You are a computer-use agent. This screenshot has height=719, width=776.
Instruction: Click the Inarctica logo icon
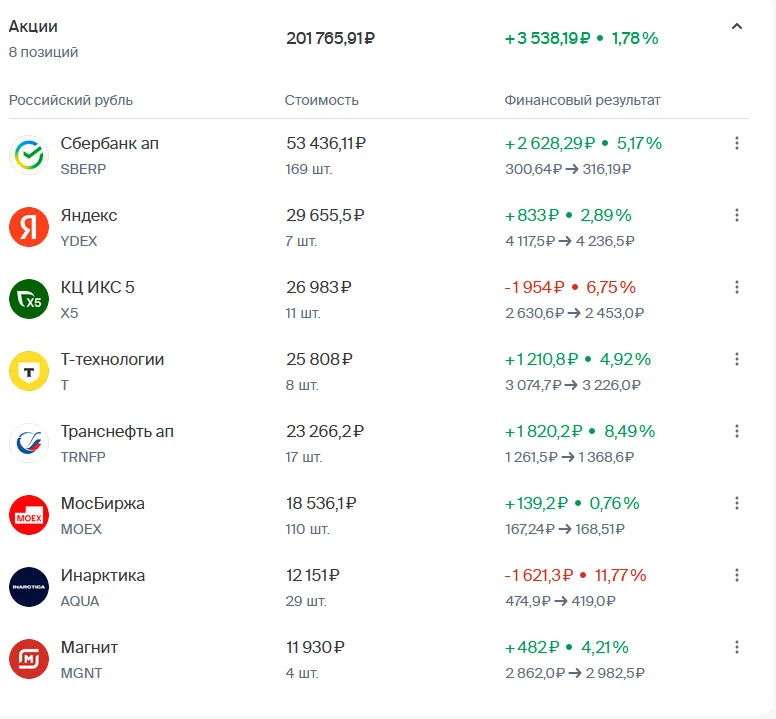(x=29, y=587)
